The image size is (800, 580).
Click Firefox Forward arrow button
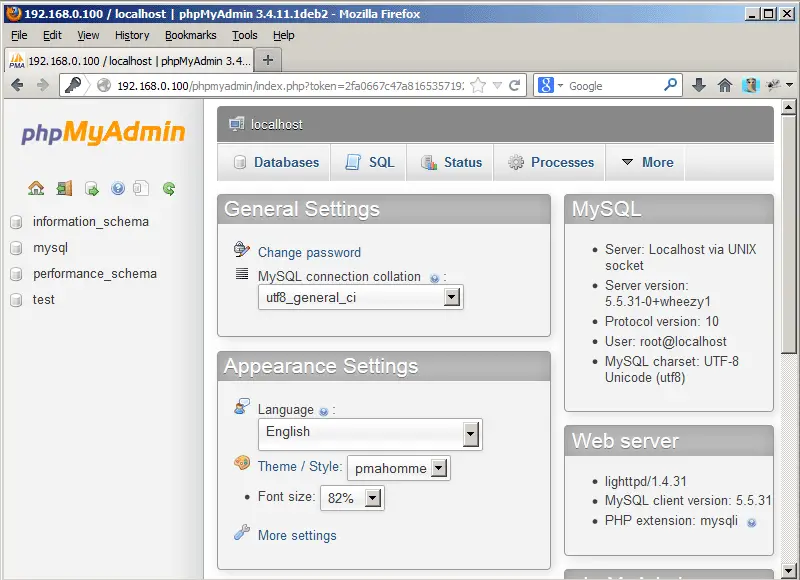pos(43,85)
